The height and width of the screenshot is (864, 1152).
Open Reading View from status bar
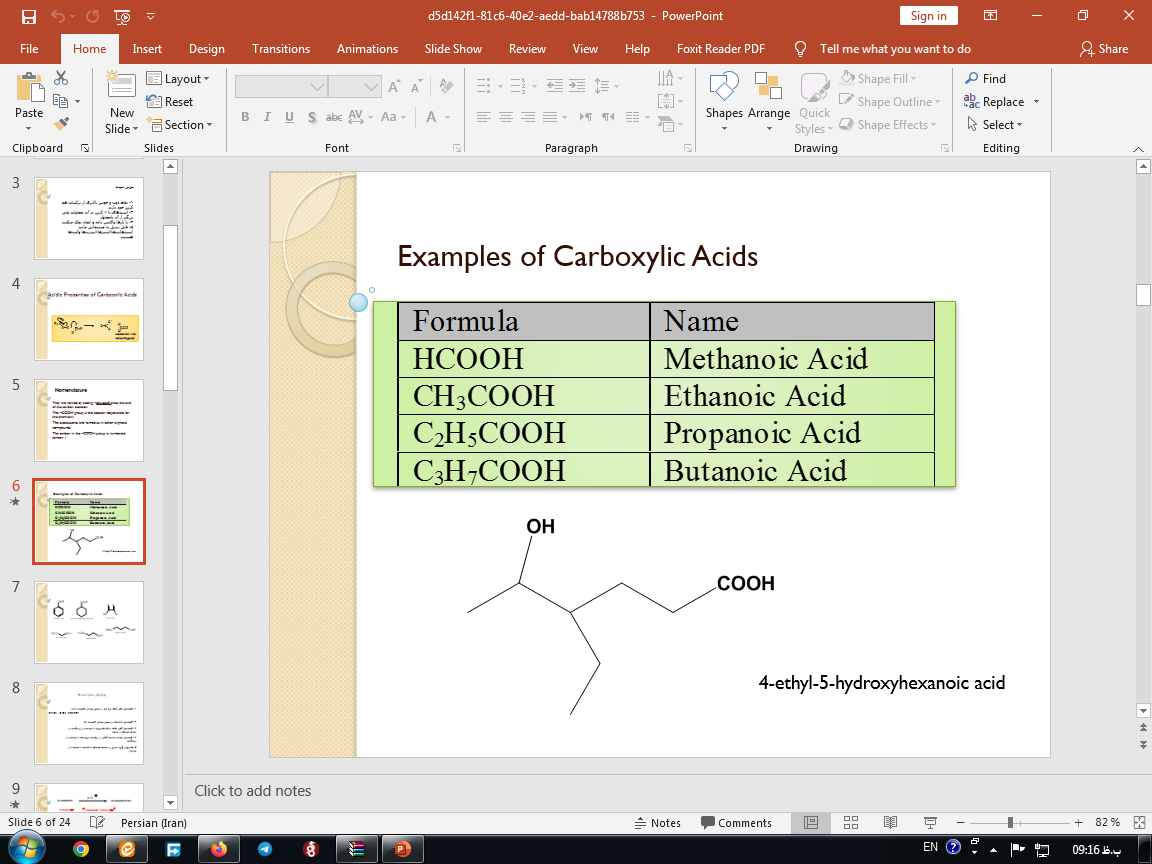[890, 822]
